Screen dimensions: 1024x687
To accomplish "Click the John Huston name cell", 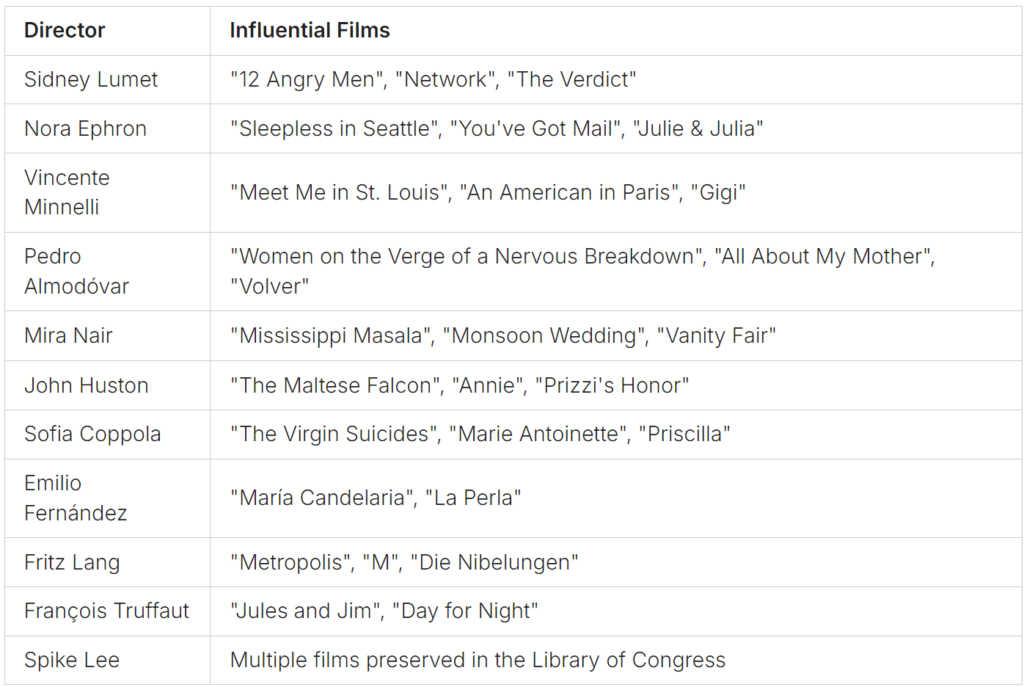I will [107, 385].
